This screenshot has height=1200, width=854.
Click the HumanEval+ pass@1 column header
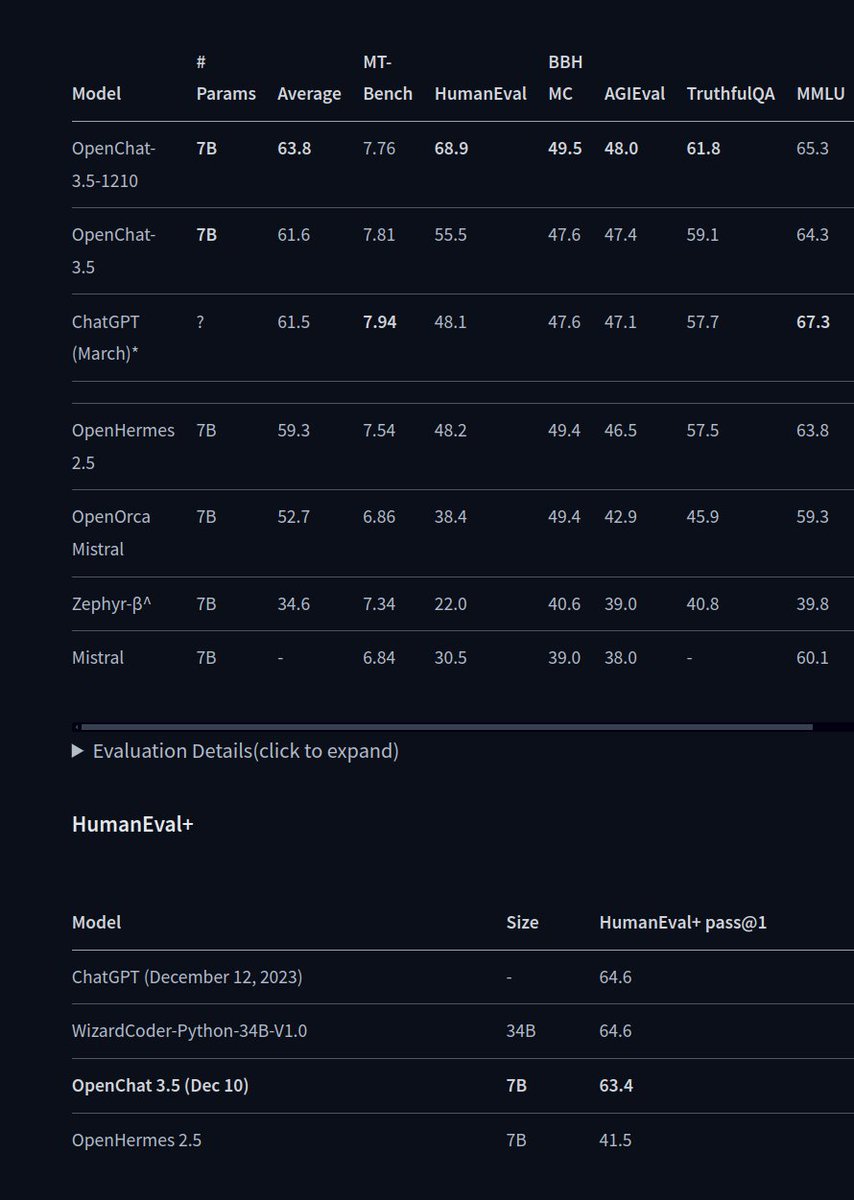pyautogui.click(x=683, y=923)
